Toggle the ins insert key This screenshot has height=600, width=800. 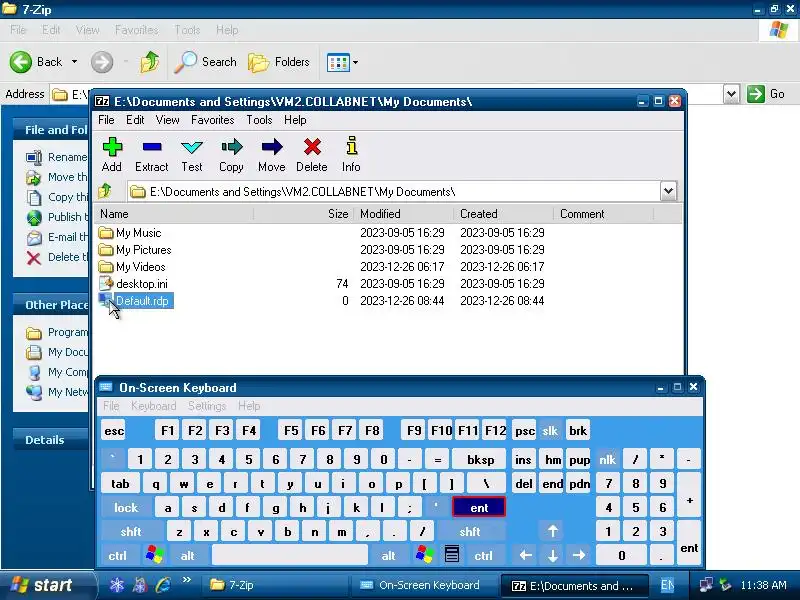[523, 460]
